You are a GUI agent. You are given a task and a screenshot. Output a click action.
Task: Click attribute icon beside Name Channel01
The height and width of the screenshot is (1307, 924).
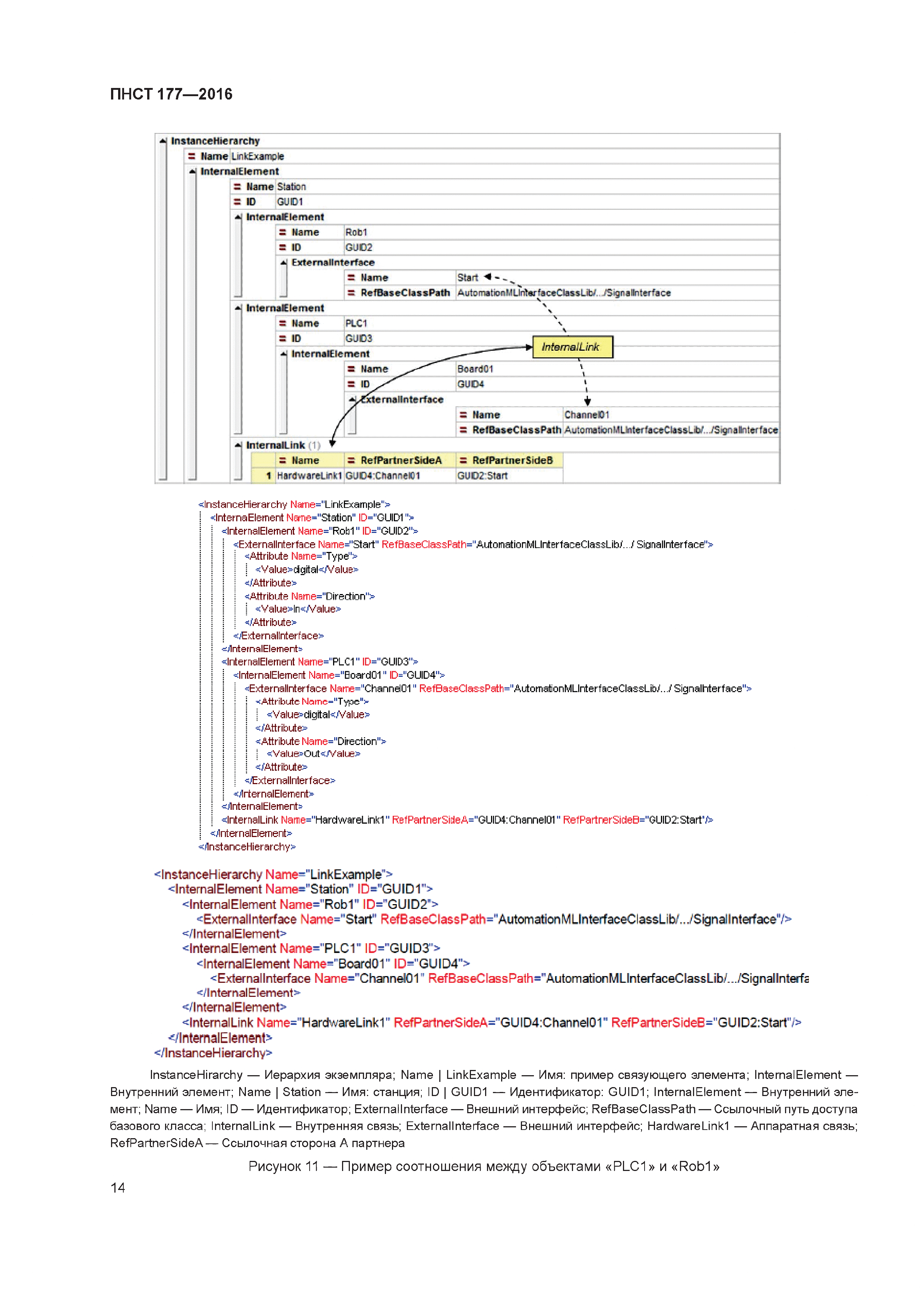(464, 415)
